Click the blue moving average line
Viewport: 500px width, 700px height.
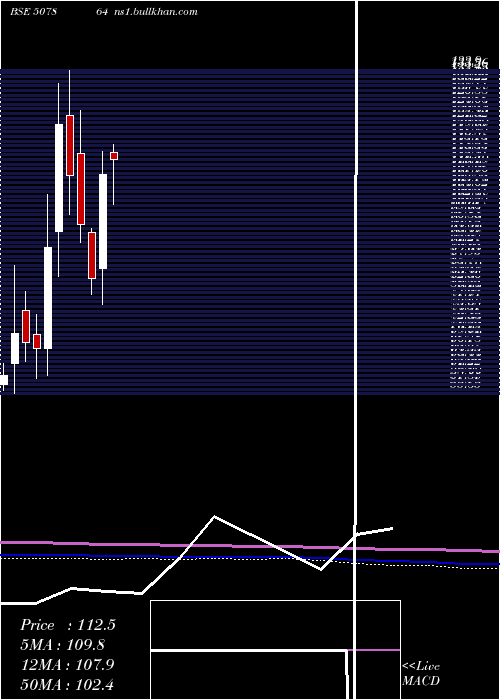tap(250, 558)
